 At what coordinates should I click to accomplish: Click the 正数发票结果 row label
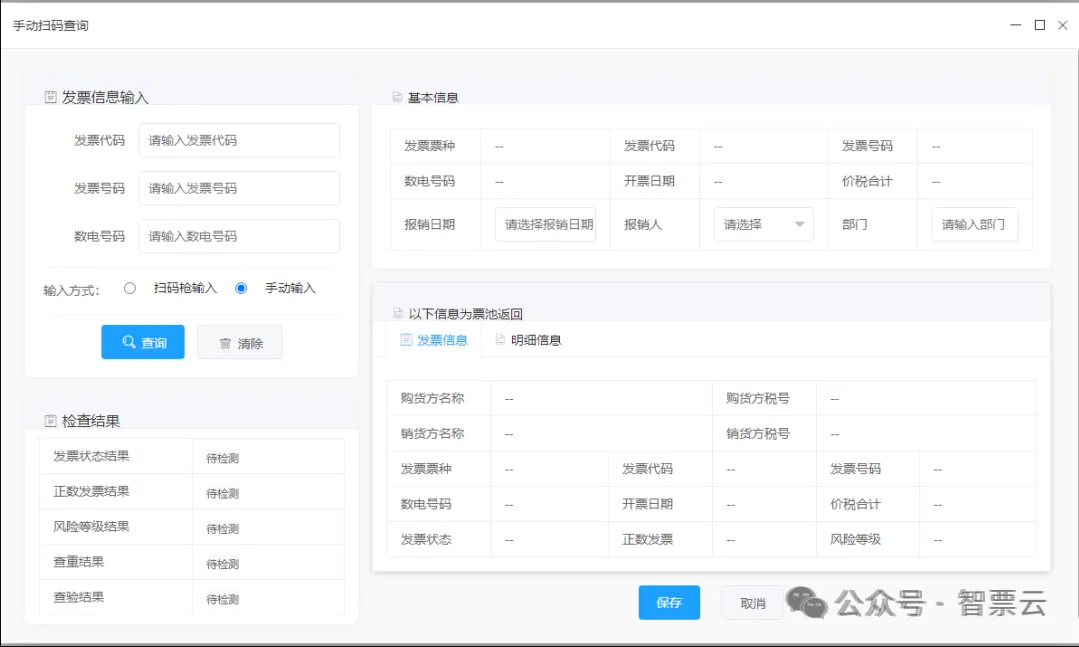coord(92,491)
